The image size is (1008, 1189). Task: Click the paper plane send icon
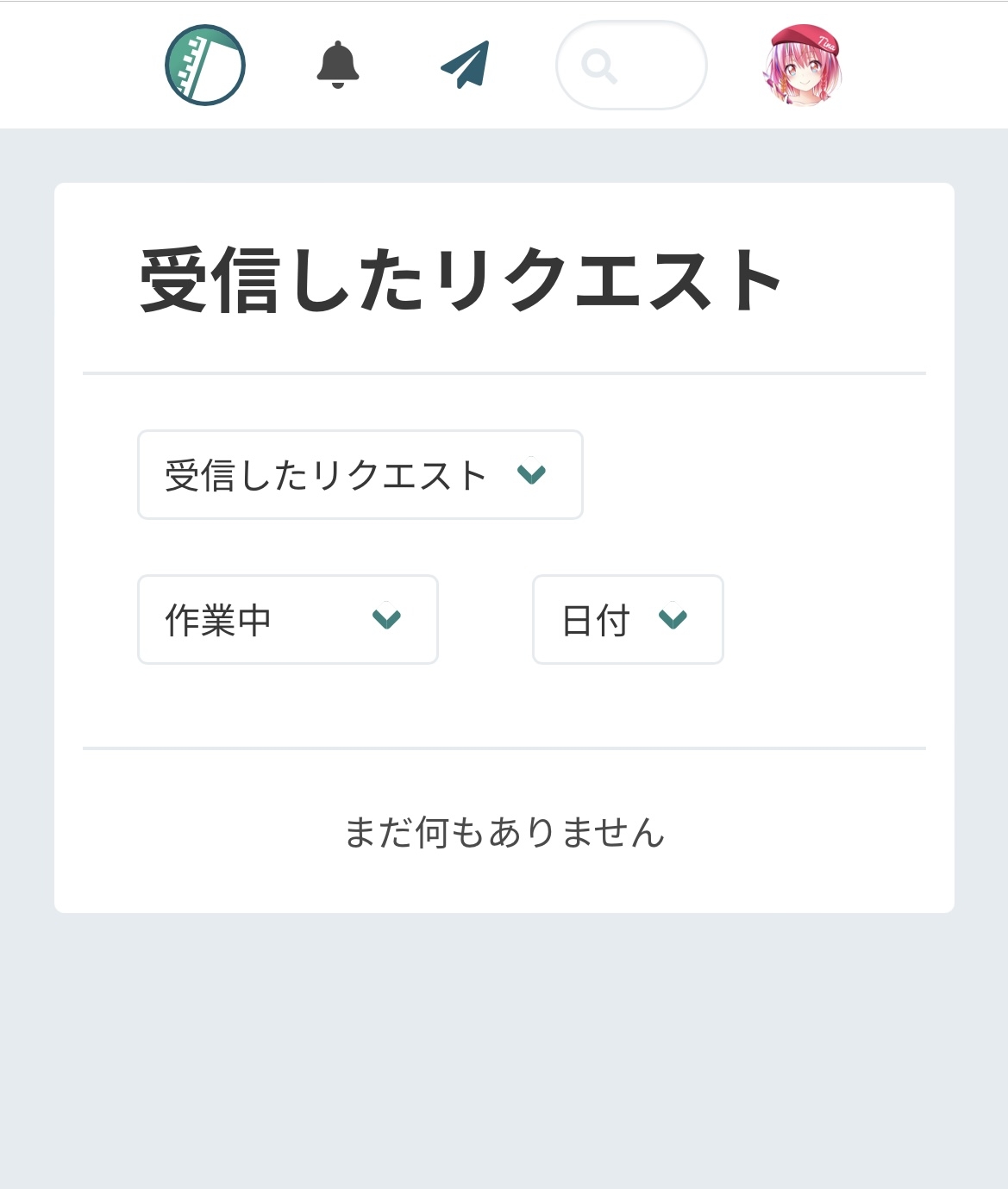coord(466,65)
